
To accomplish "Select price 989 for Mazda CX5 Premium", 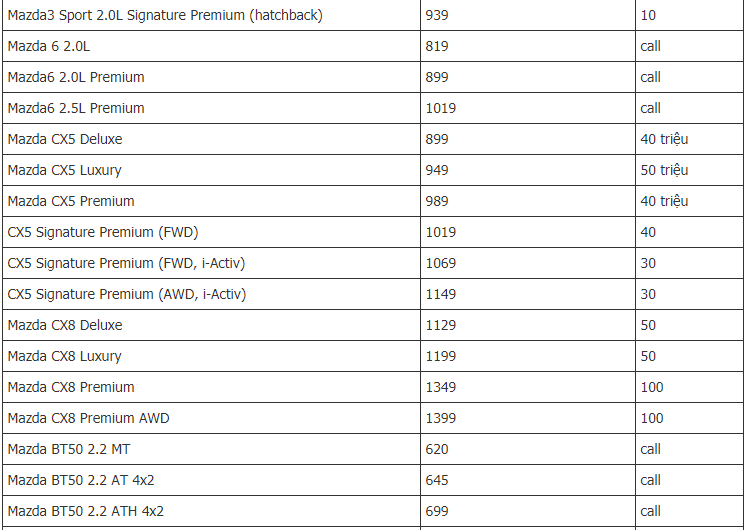I will (437, 201).
